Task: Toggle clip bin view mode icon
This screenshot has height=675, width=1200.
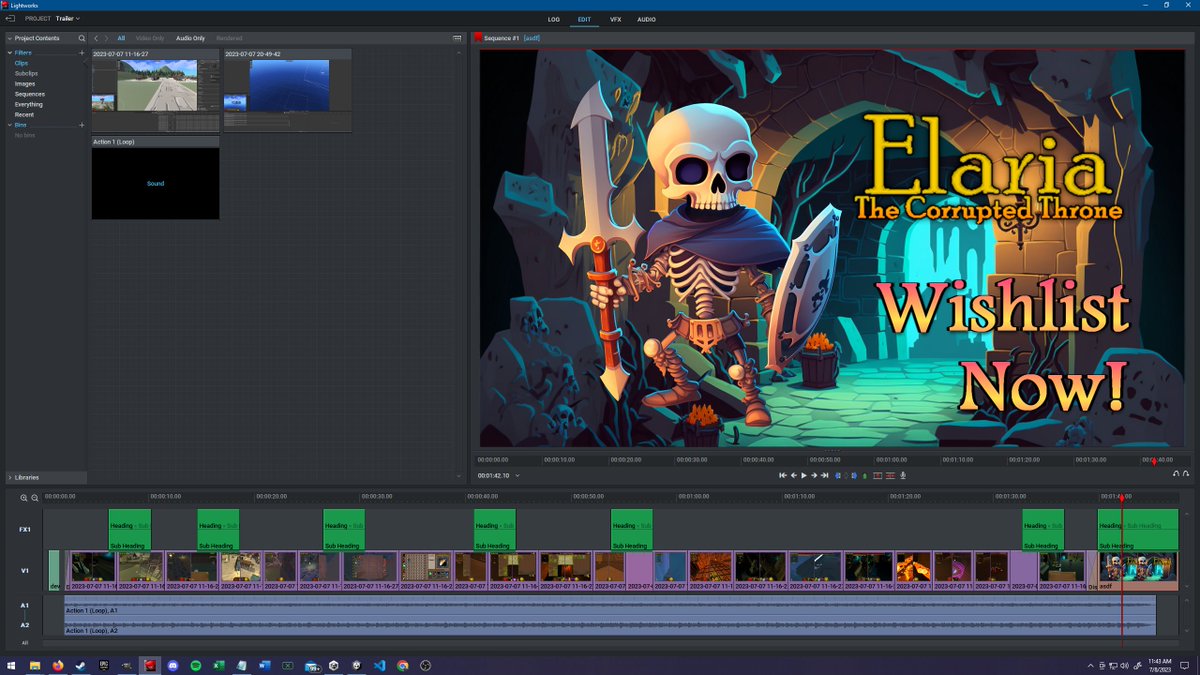Action: (457, 38)
